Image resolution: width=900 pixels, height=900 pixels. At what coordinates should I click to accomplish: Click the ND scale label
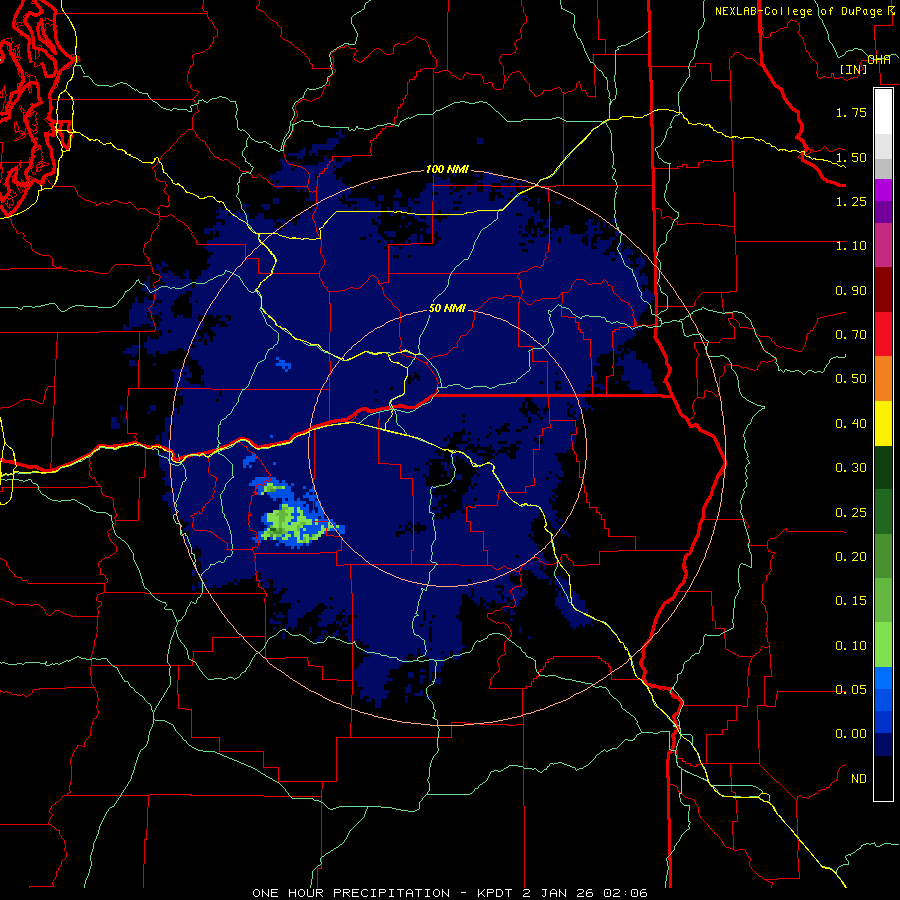pyautogui.click(x=859, y=779)
